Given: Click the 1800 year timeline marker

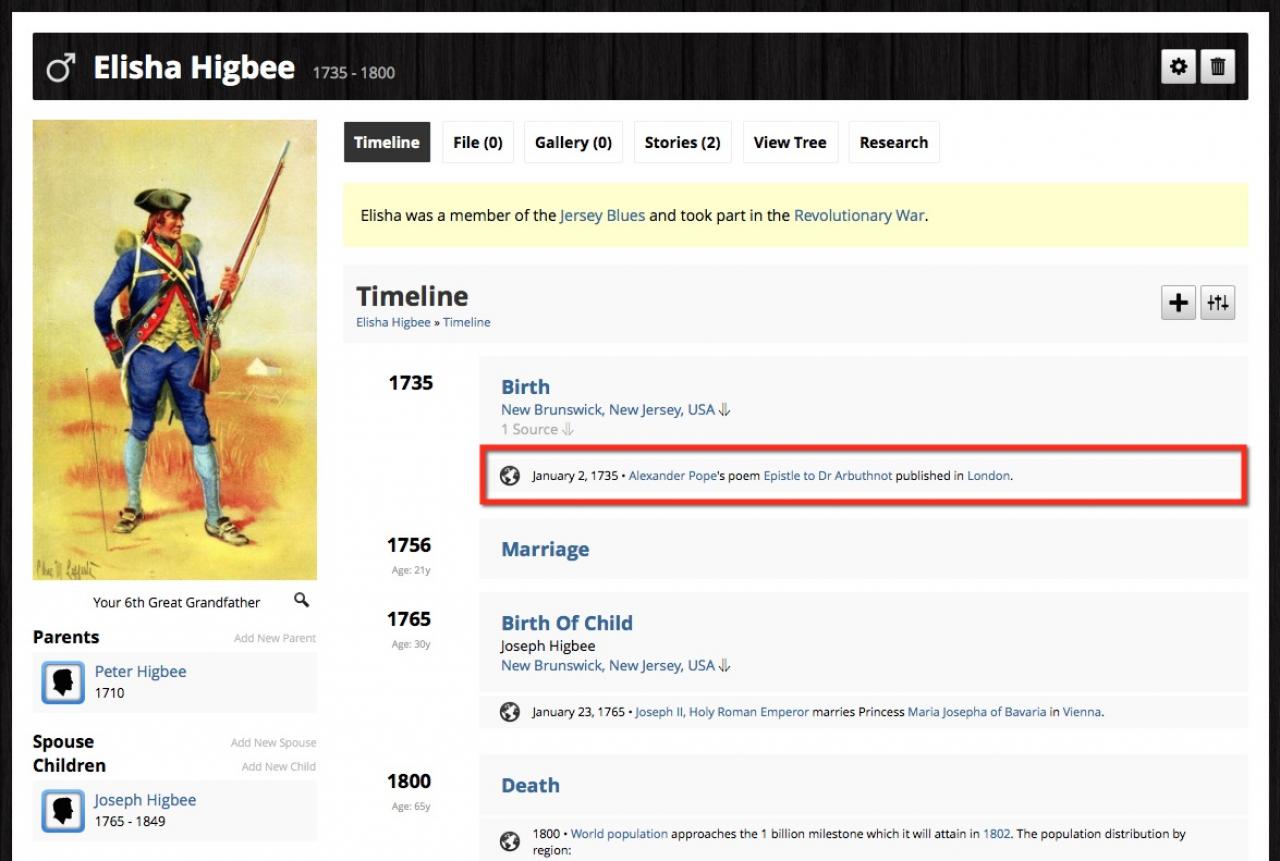Looking at the screenshot, I should (x=409, y=781).
